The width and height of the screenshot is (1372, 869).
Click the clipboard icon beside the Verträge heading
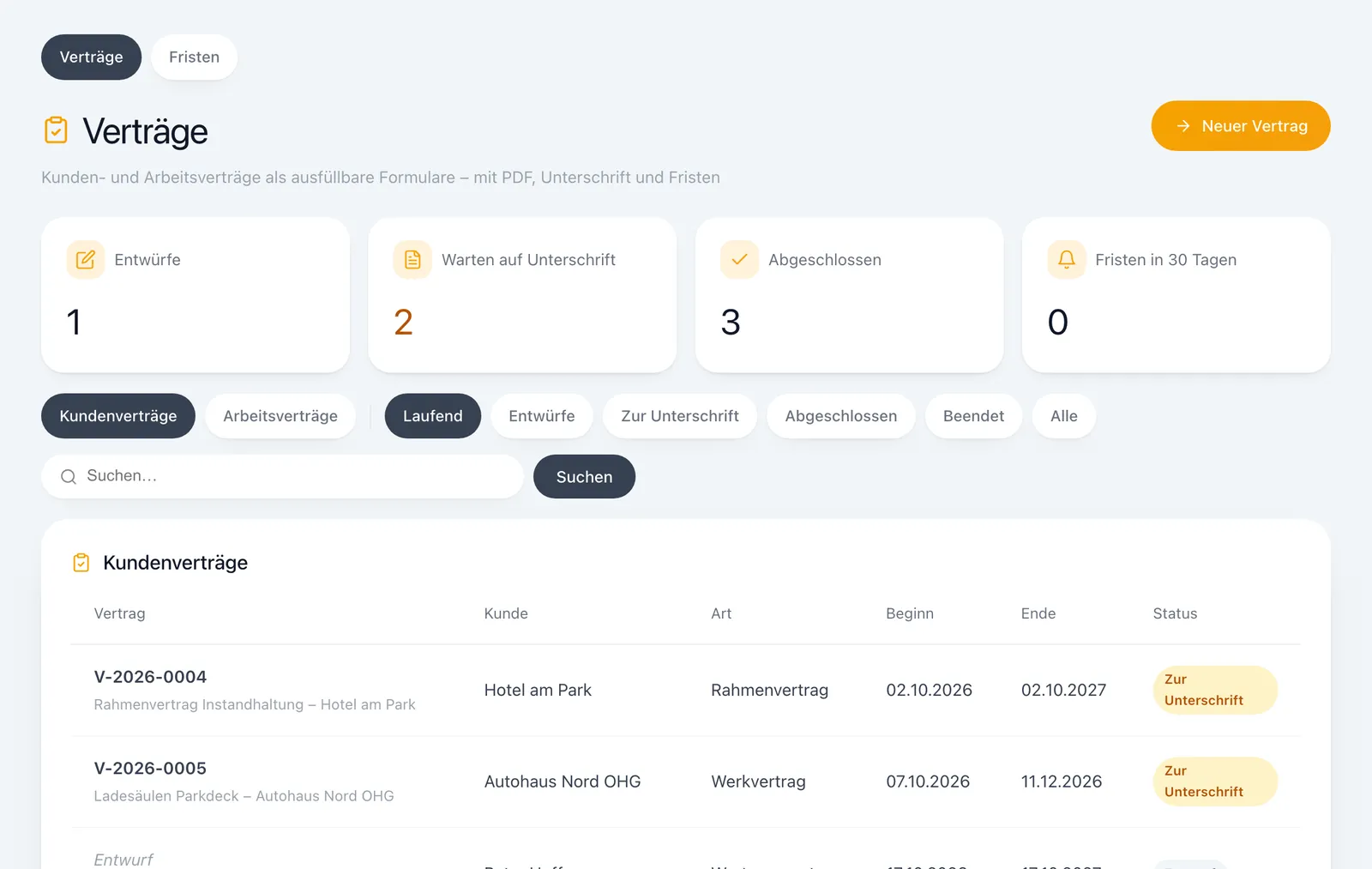[56, 130]
